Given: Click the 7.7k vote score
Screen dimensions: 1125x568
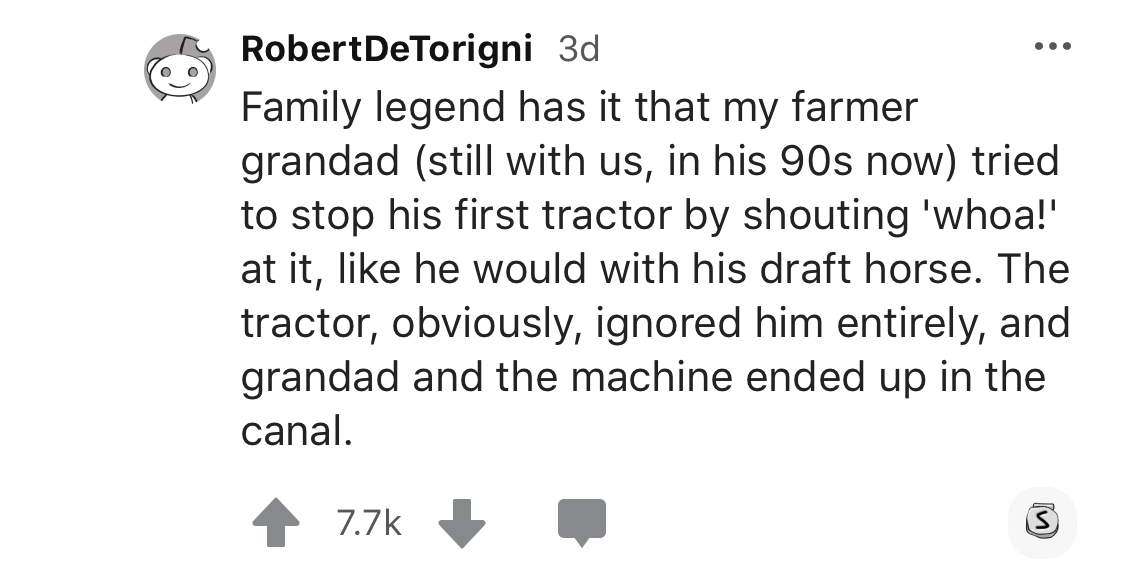Looking at the screenshot, I should (x=367, y=522).
